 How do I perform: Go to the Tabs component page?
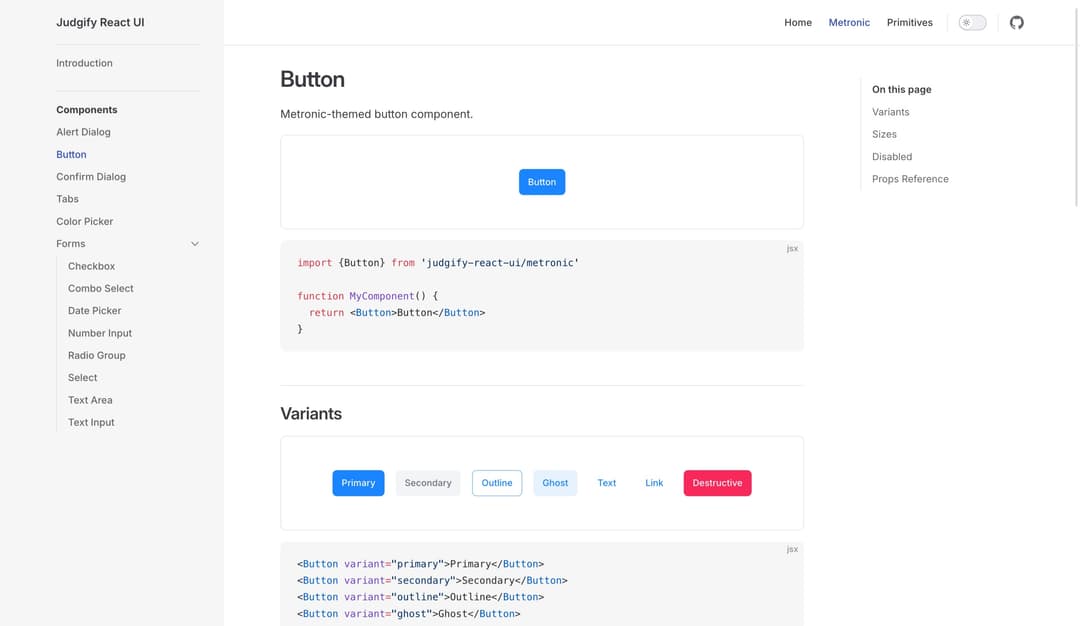pyautogui.click(x=68, y=199)
